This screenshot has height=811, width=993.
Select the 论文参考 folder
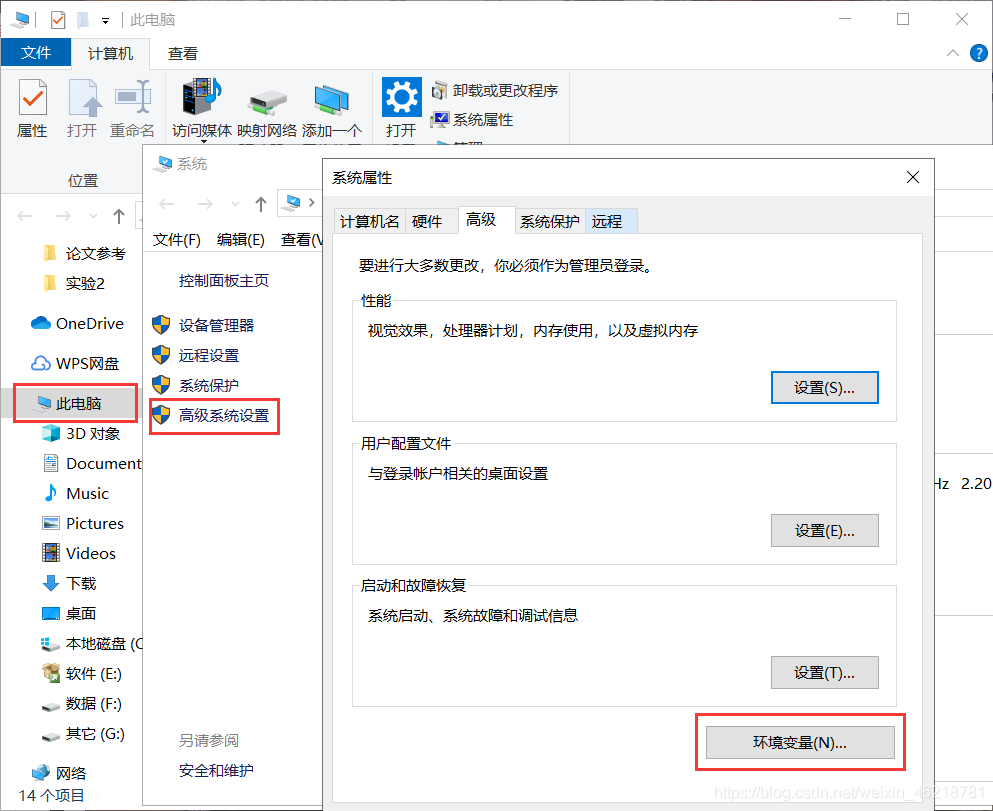[85, 253]
